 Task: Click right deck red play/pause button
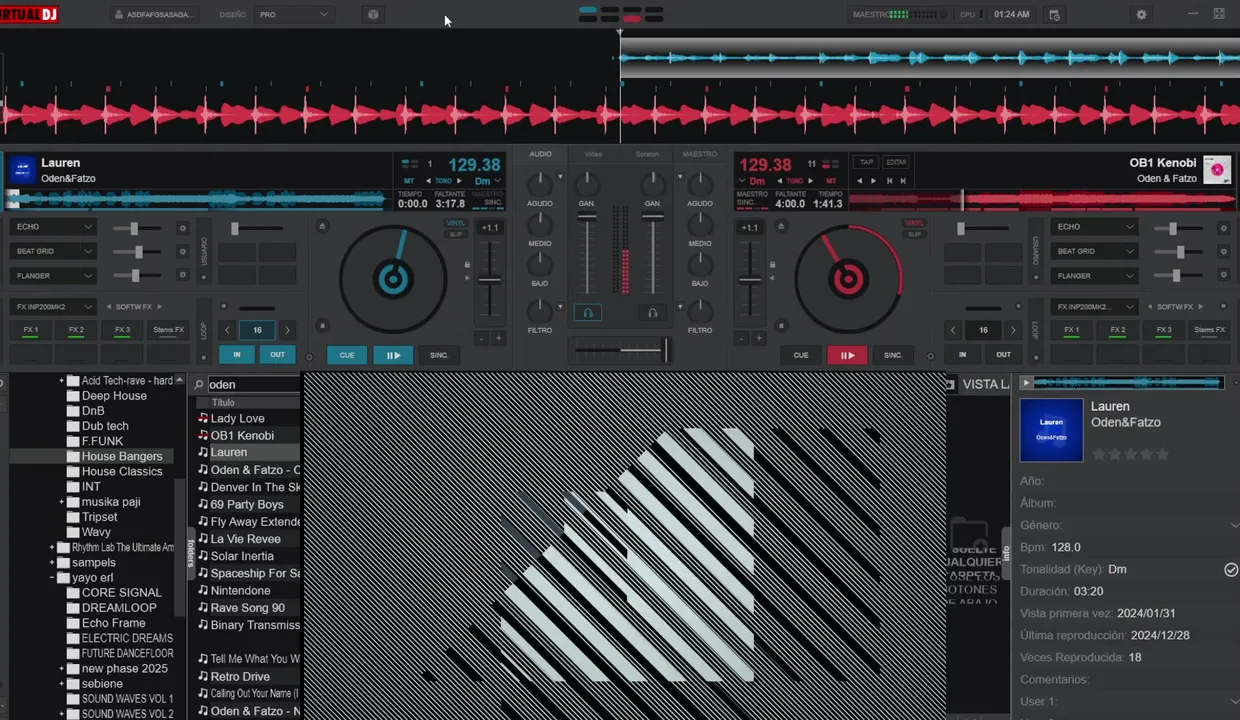click(x=847, y=355)
